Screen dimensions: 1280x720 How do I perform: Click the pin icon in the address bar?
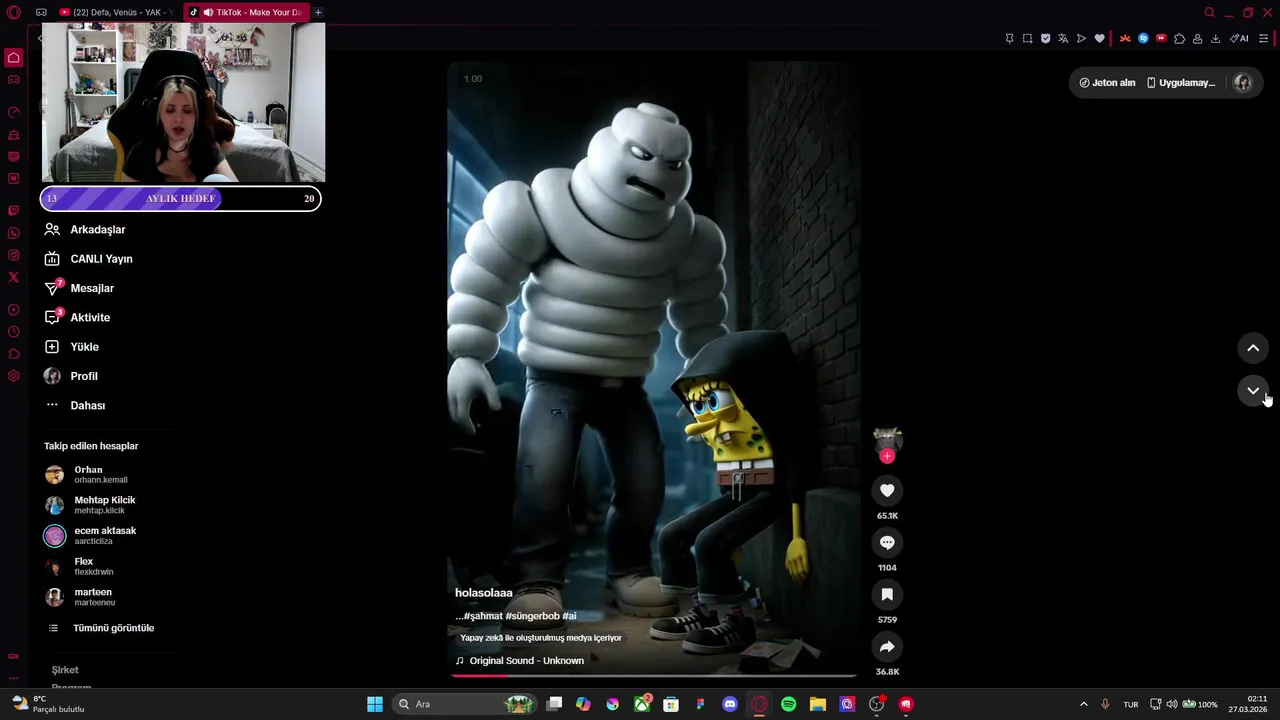click(x=1009, y=38)
